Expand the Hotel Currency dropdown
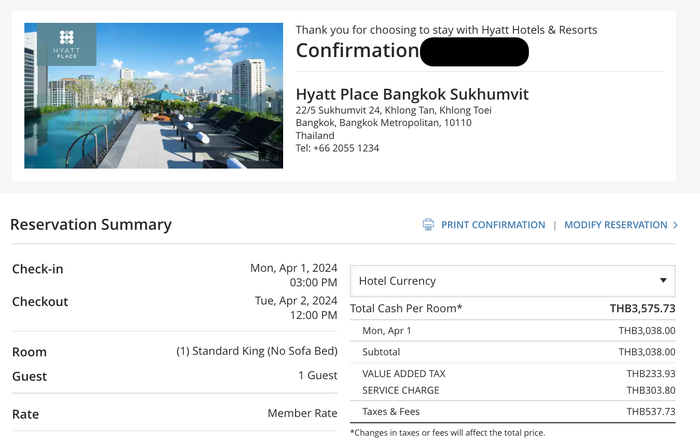The width and height of the screenshot is (700, 444). tap(512, 281)
